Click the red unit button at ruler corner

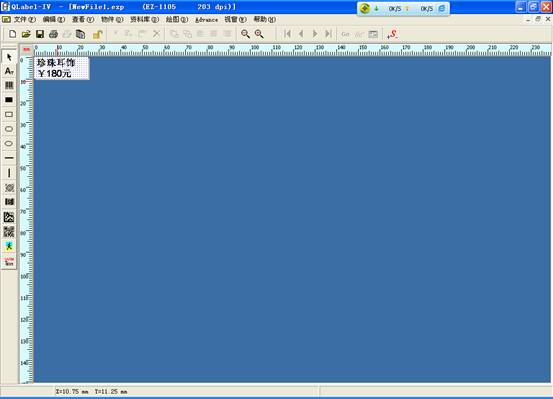[26, 49]
